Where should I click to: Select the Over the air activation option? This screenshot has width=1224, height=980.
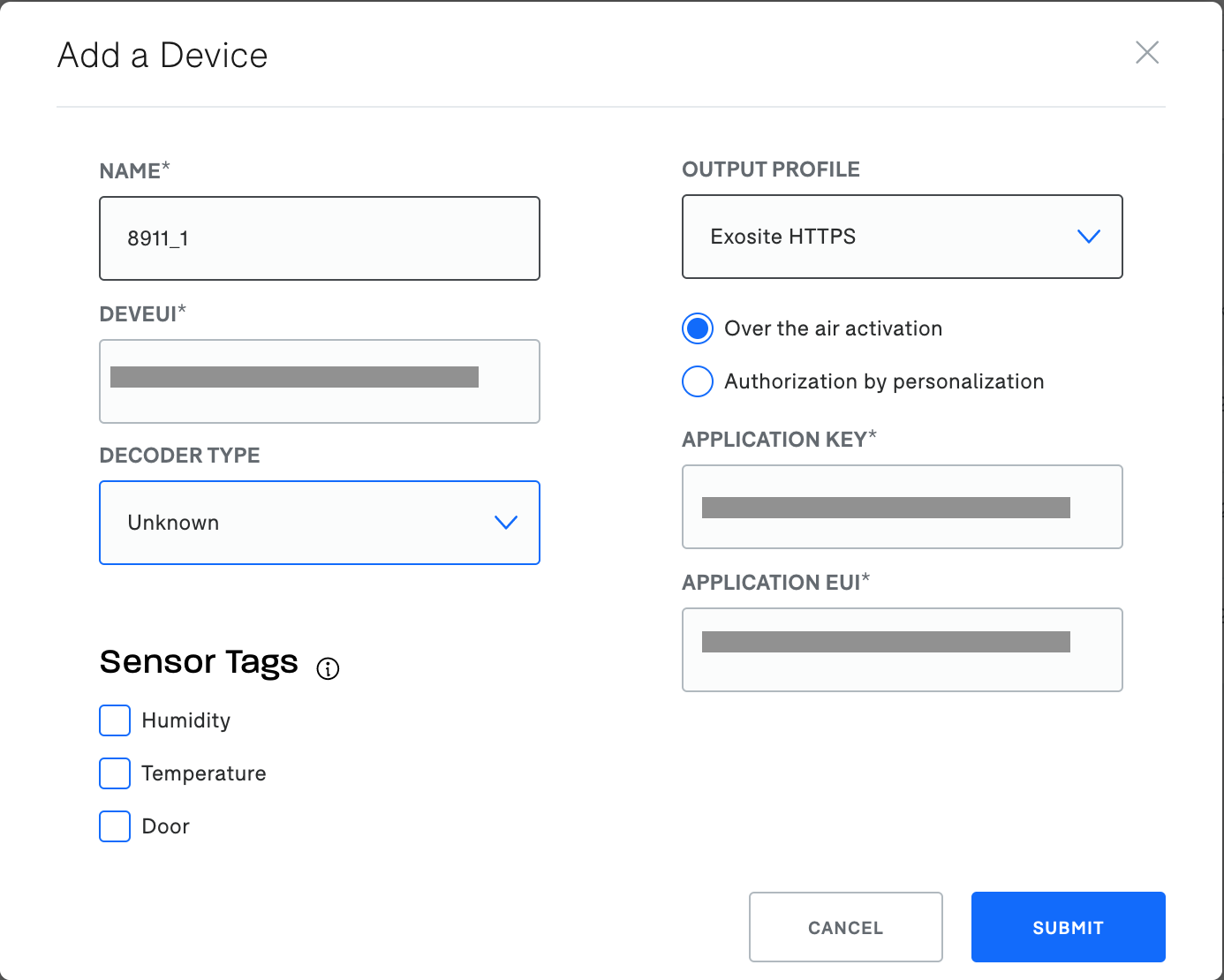pos(697,328)
